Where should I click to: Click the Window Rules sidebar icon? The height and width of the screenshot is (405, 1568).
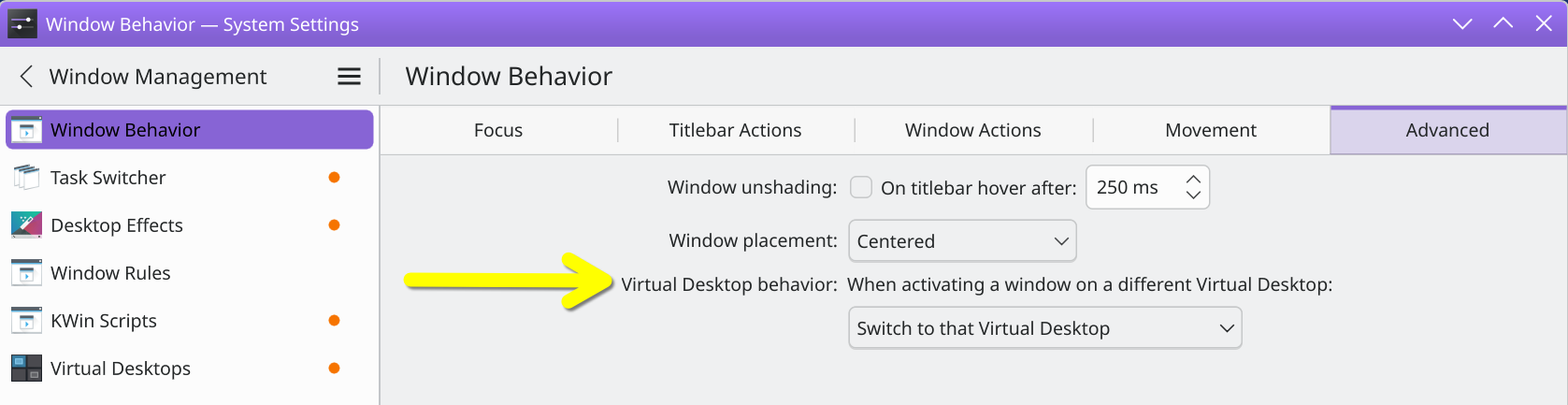[26, 273]
